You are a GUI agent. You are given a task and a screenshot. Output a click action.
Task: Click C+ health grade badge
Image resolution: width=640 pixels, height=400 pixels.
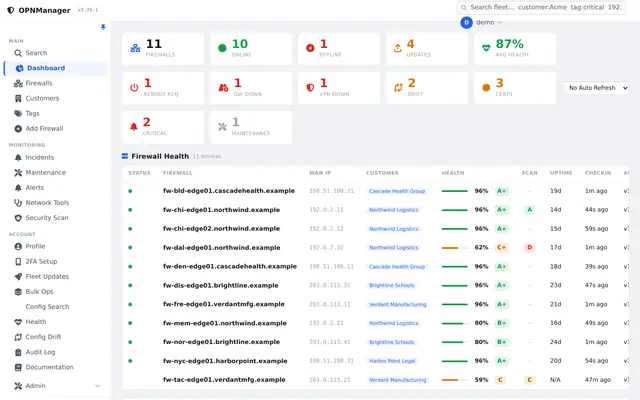click(501, 247)
